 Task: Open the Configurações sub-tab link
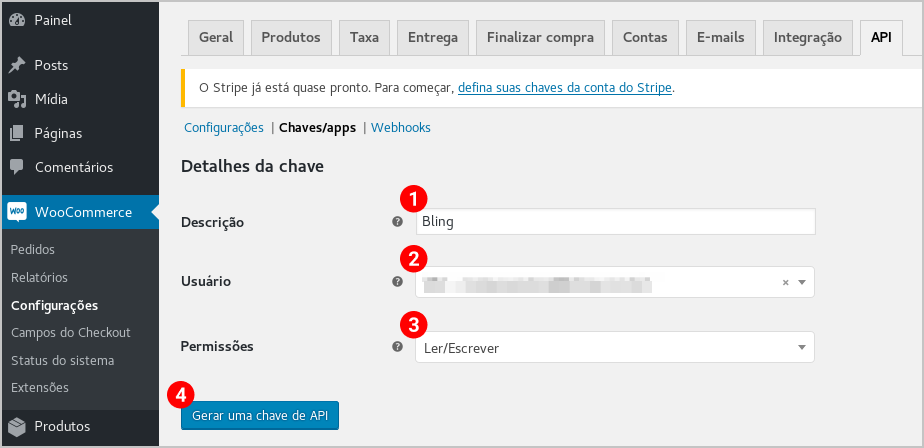click(224, 127)
